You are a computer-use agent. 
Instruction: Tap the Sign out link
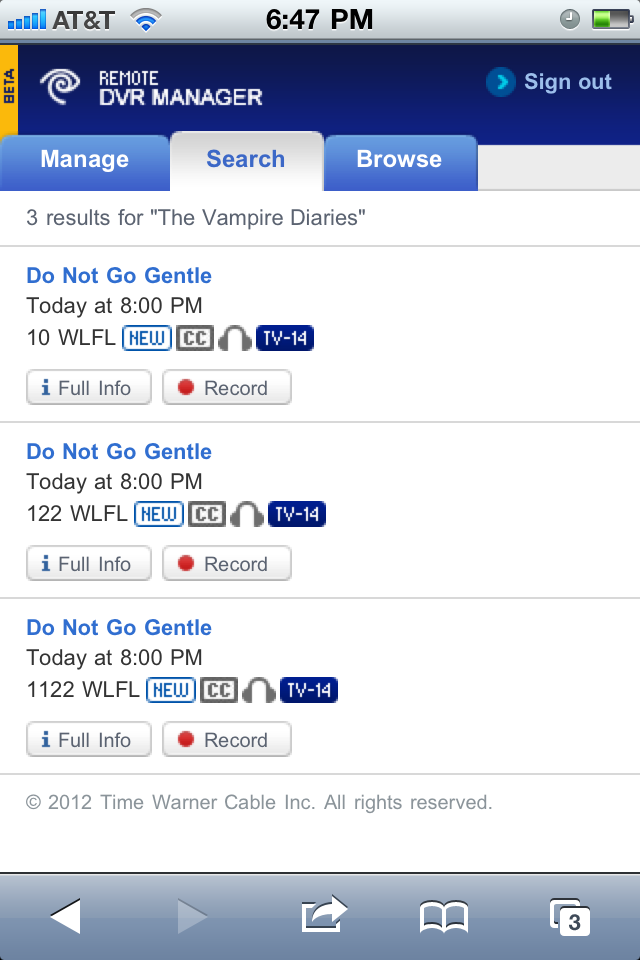pyautogui.click(x=567, y=82)
